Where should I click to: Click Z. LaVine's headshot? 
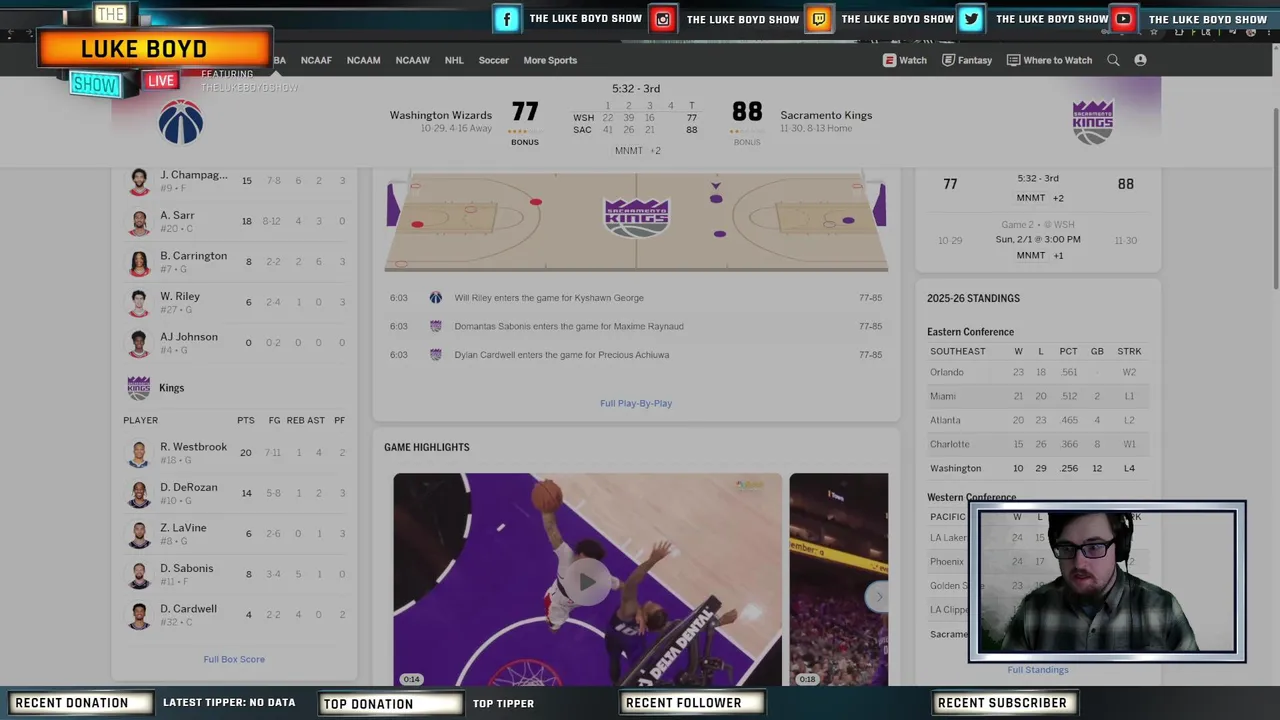pos(139,534)
